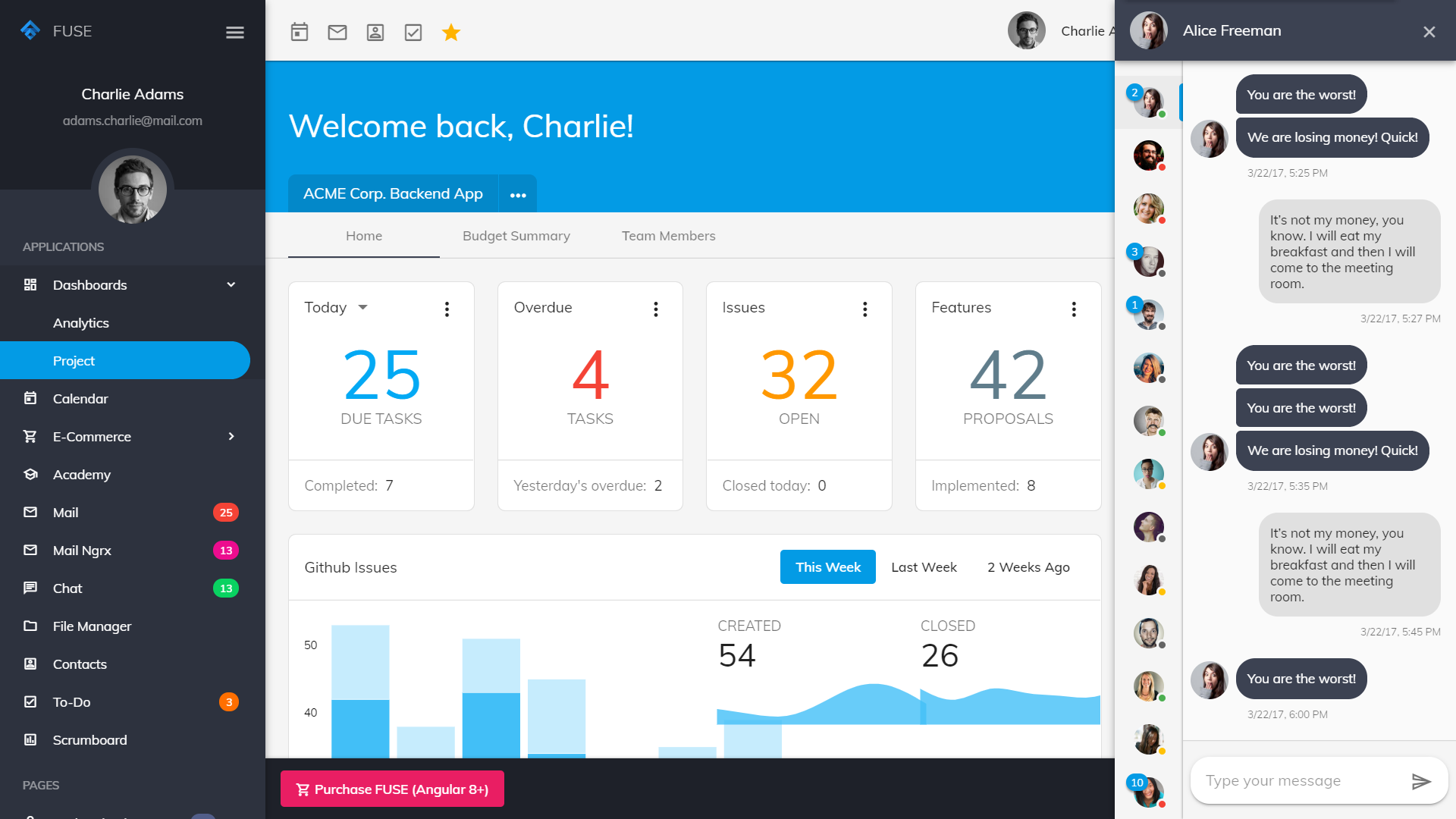1456x819 pixels.
Task: Open Mail Ngrx from the sidebar
Action: 125,551
